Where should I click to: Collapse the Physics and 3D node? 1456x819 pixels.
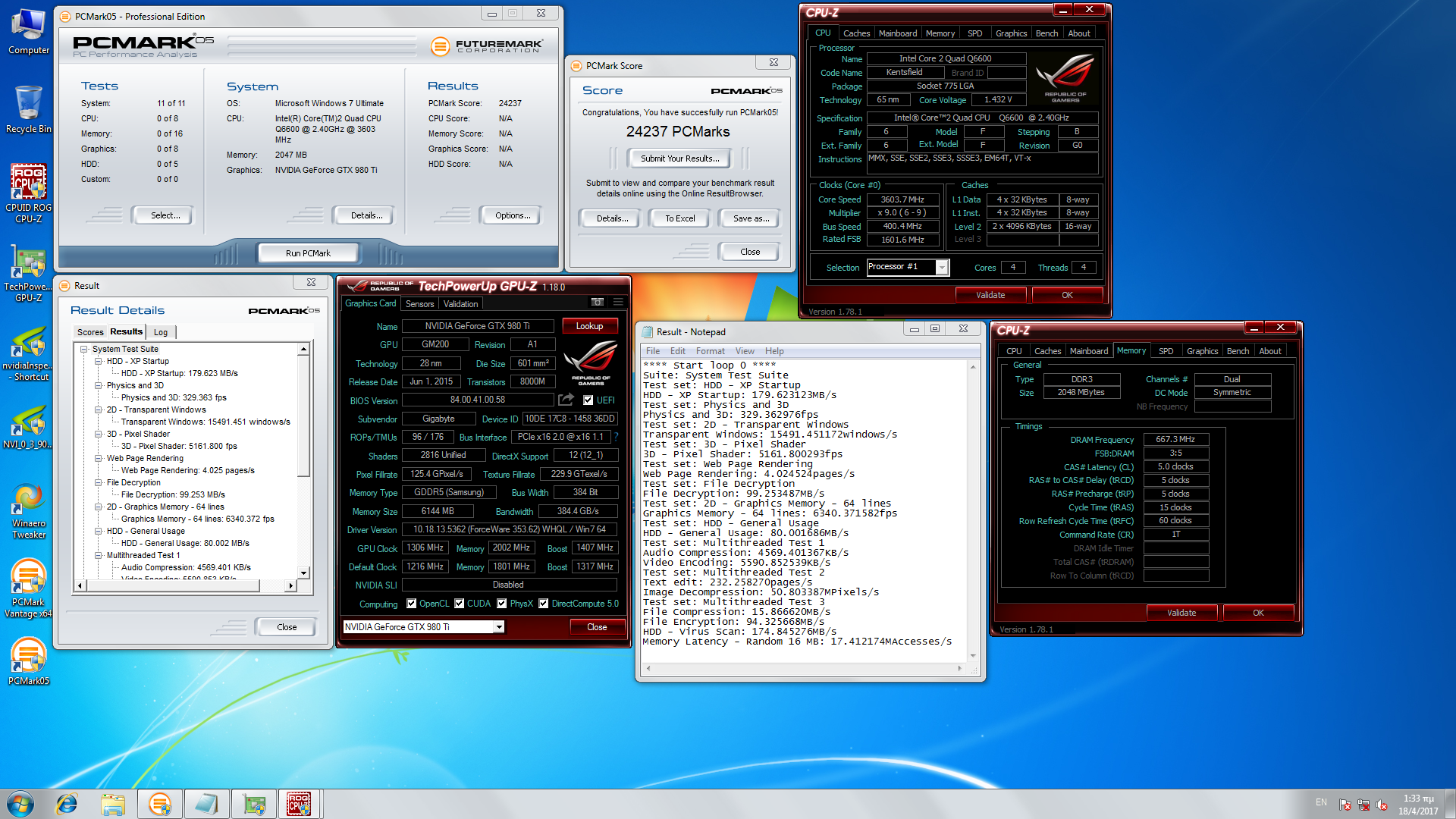click(99, 386)
